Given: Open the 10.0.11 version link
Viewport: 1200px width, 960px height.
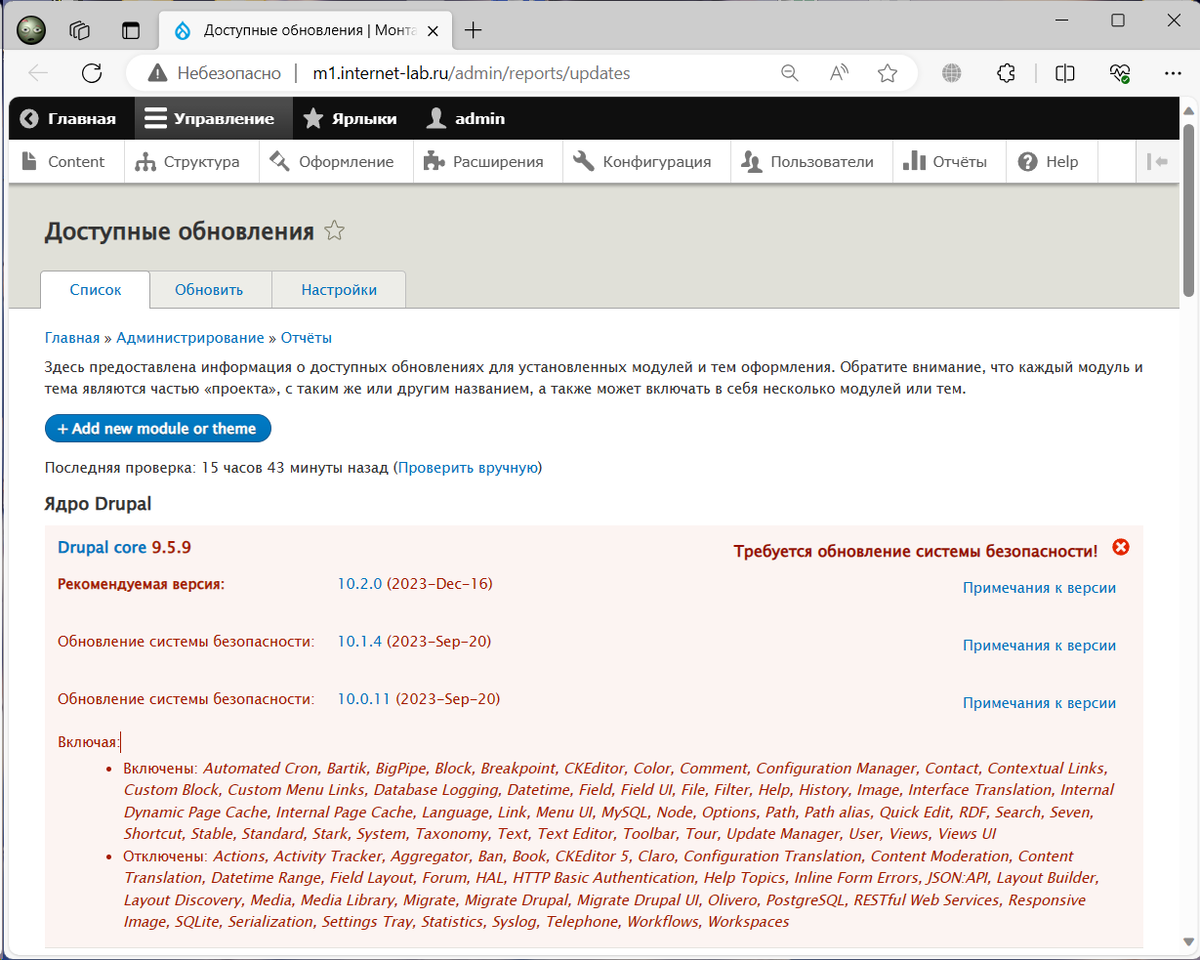Looking at the screenshot, I should (365, 699).
